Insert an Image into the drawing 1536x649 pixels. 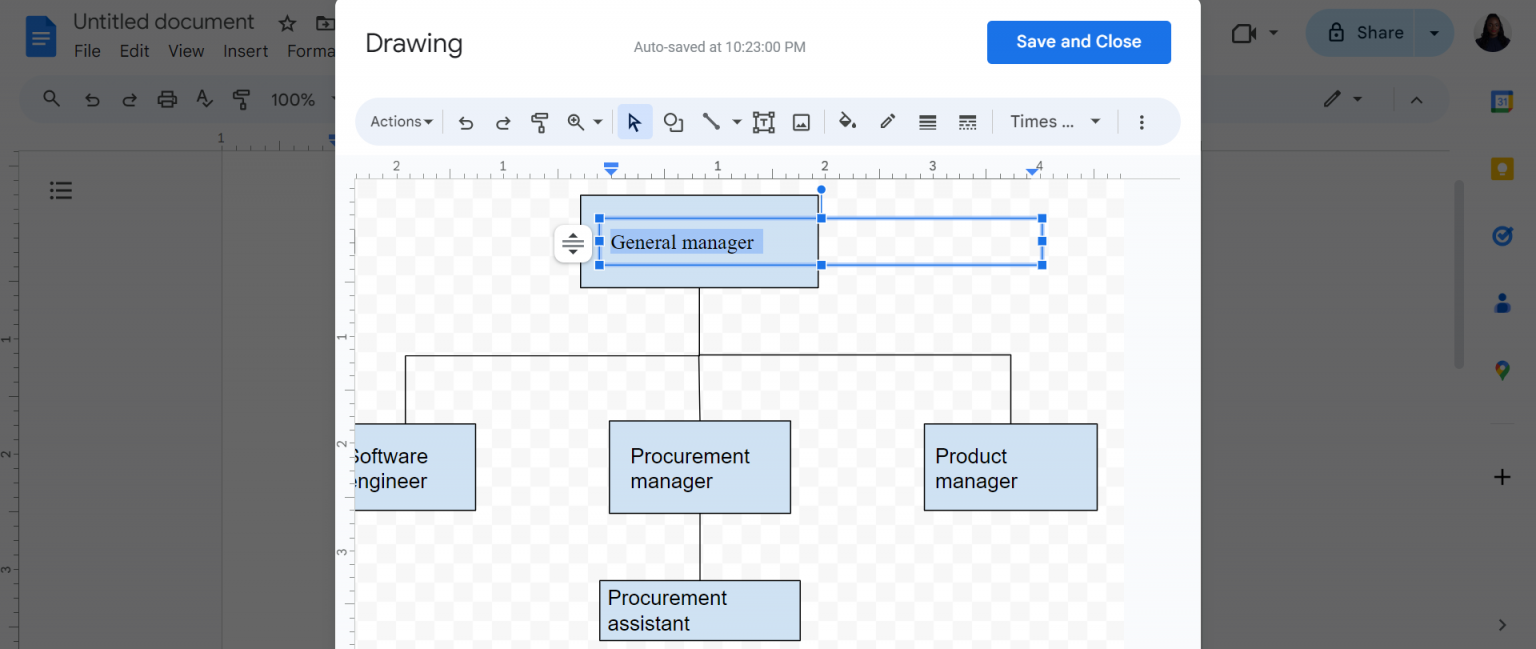801,121
